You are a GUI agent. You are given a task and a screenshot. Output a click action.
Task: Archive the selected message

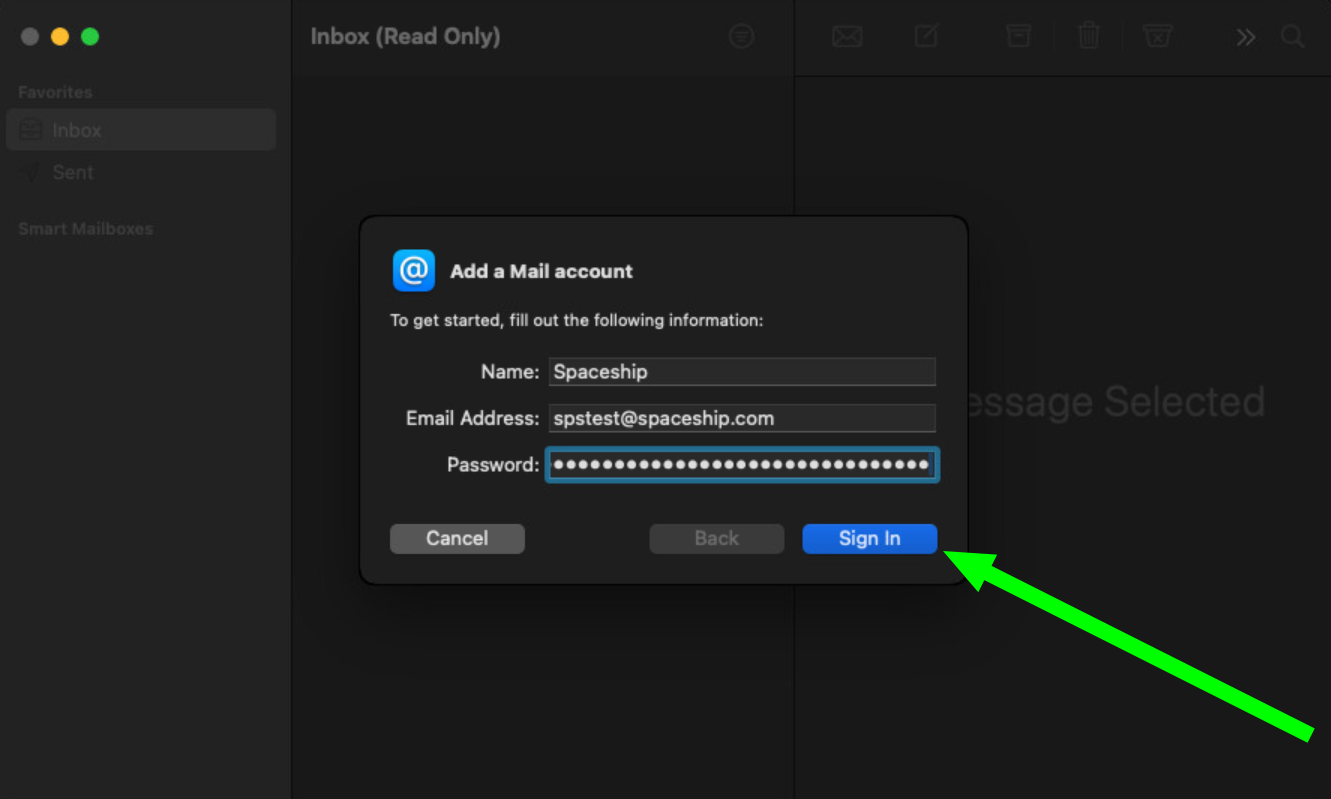click(x=1017, y=36)
